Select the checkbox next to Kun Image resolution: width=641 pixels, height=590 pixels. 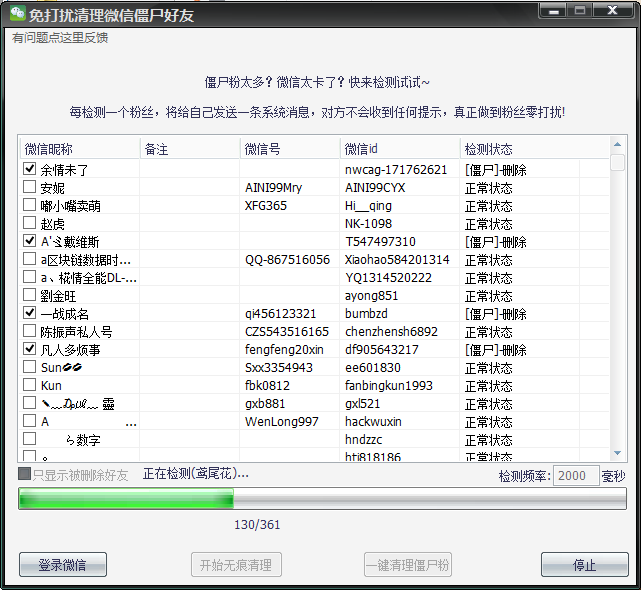pyautogui.click(x=30, y=386)
